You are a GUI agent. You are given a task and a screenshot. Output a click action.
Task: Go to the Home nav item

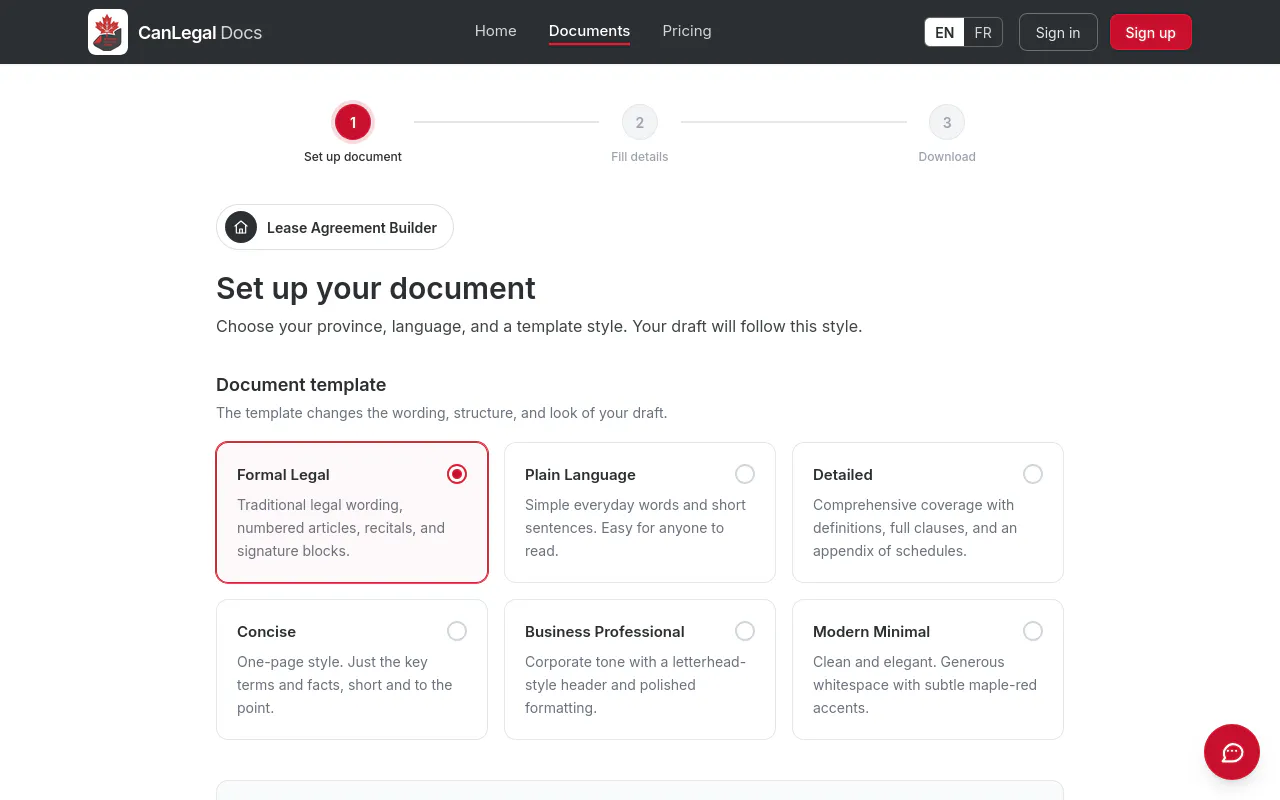tap(496, 31)
